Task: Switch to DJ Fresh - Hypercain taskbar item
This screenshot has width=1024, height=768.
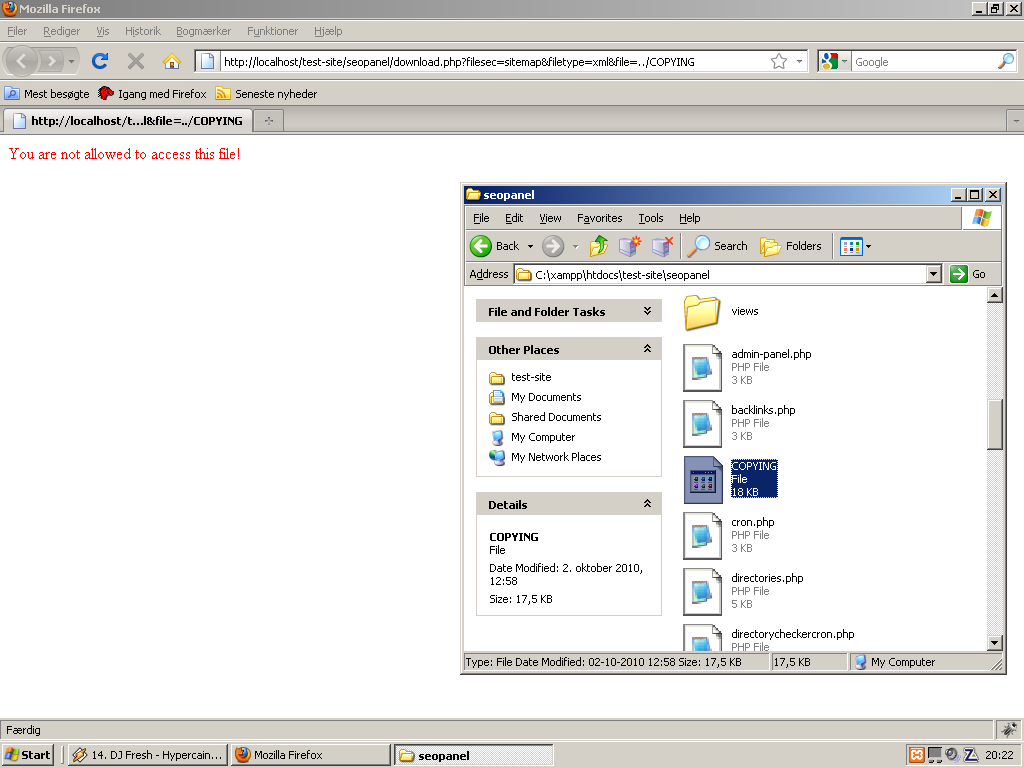Action: 148,755
